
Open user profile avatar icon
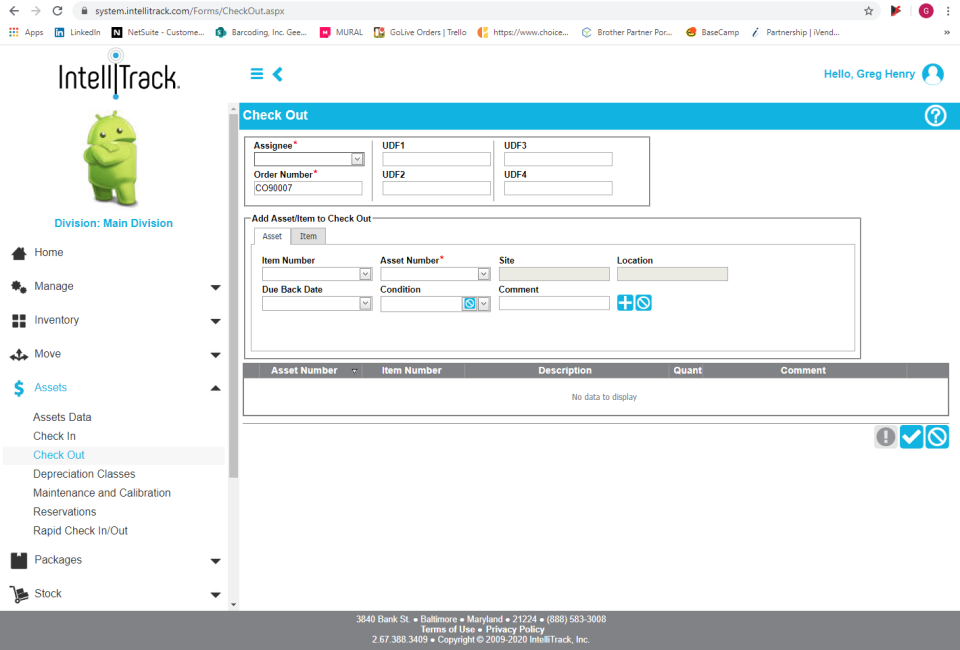pyautogui.click(x=932, y=74)
